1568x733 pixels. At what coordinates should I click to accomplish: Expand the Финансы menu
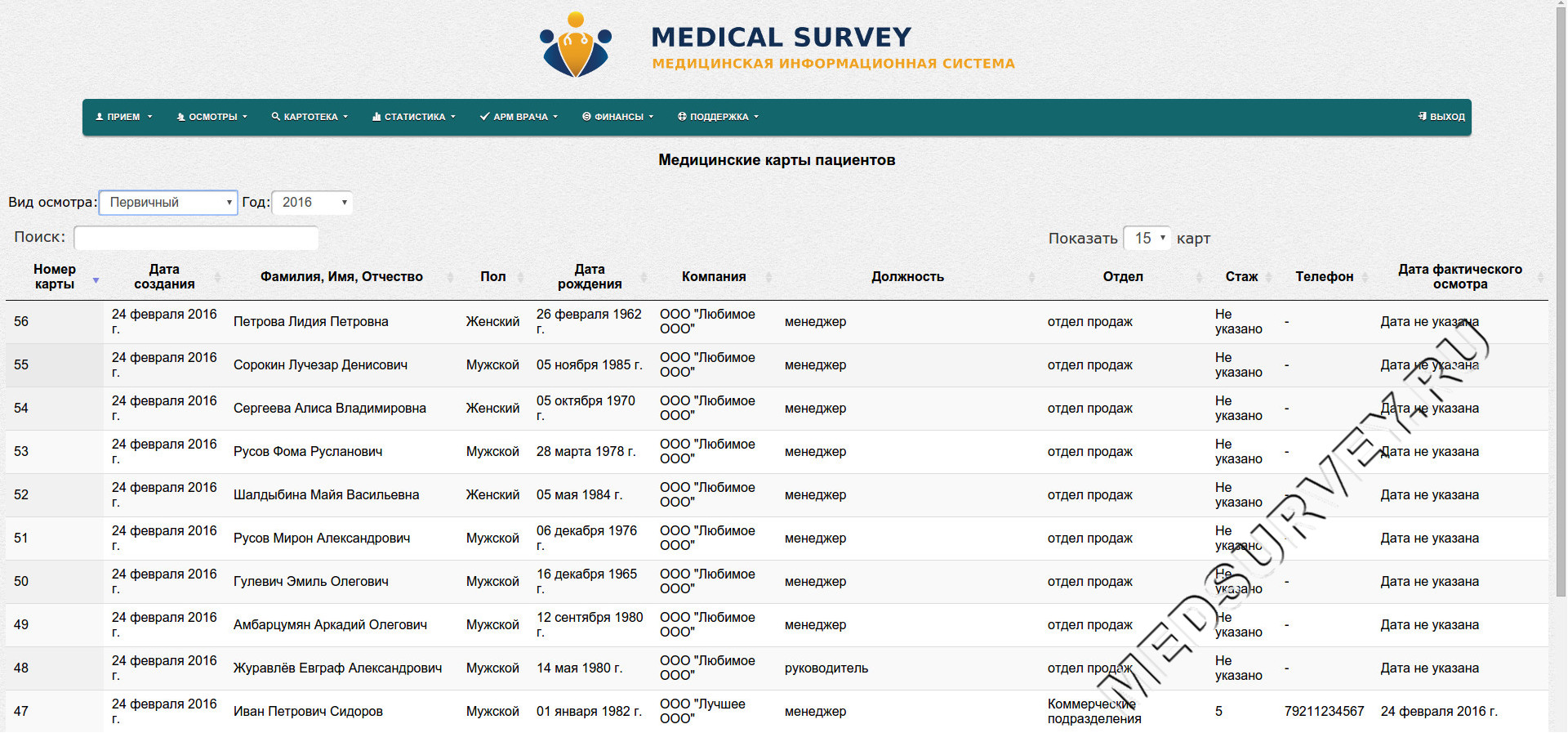point(618,117)
